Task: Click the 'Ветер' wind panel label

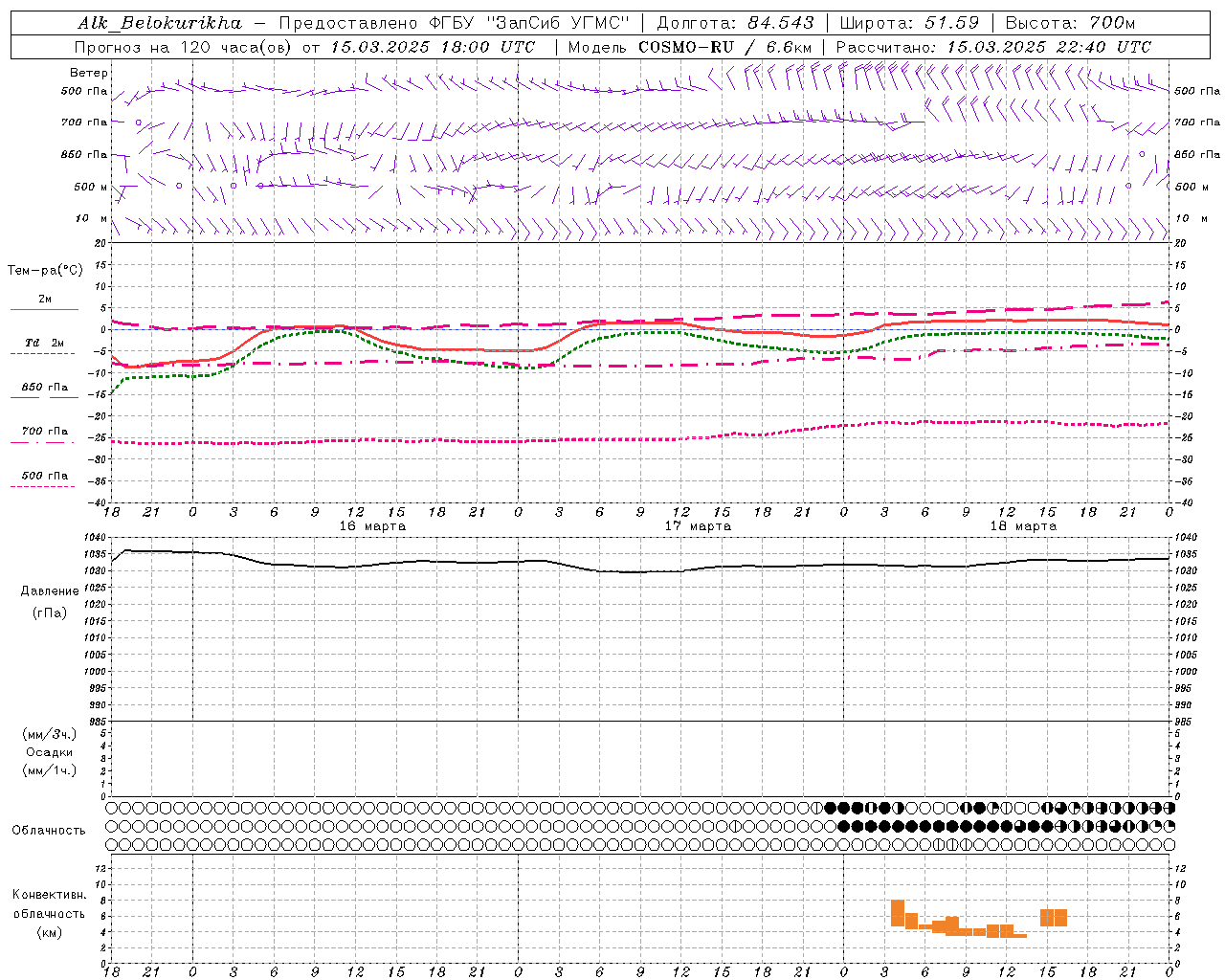Action: pyautogui.click(x=89, y=73)
